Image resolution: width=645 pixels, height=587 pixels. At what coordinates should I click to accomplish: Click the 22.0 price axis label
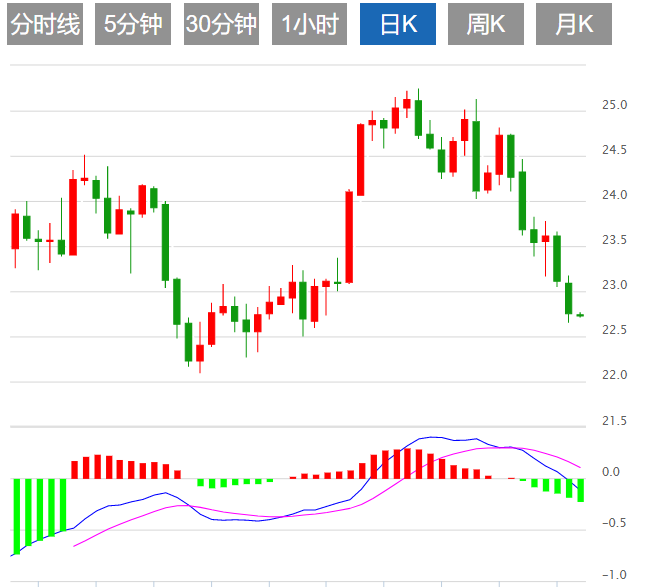pyautogui.click(x=614, y=375)
